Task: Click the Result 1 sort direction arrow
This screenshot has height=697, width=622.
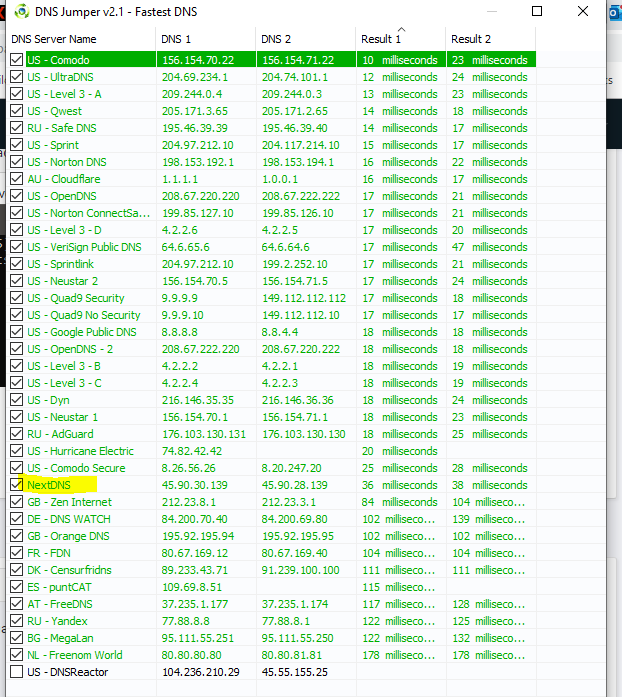Action: coord(401,29)
